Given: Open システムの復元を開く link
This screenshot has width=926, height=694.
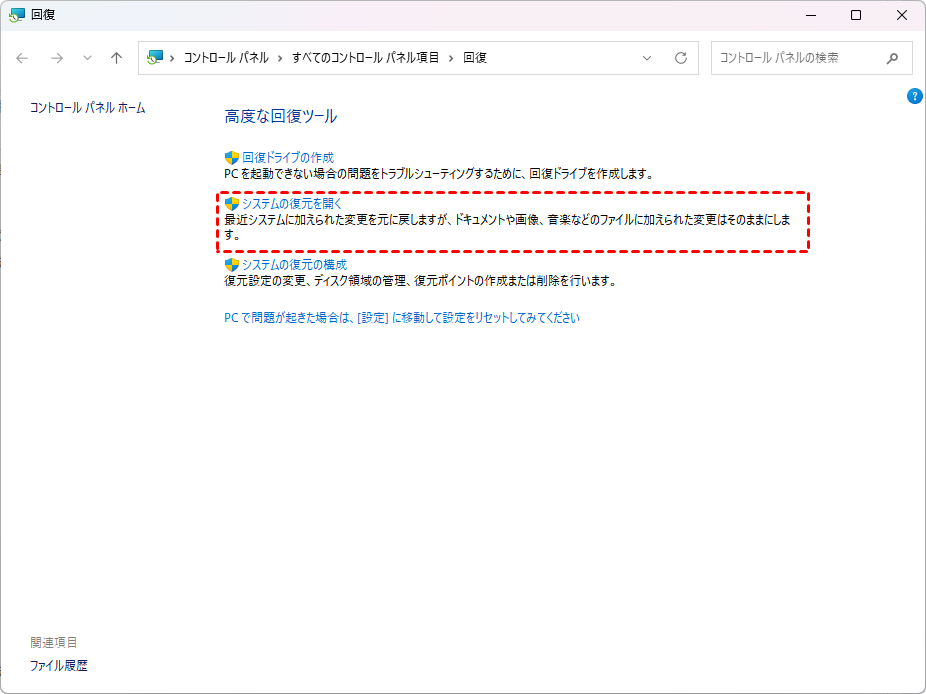Looking at the screenshot, I should point(292,203).
